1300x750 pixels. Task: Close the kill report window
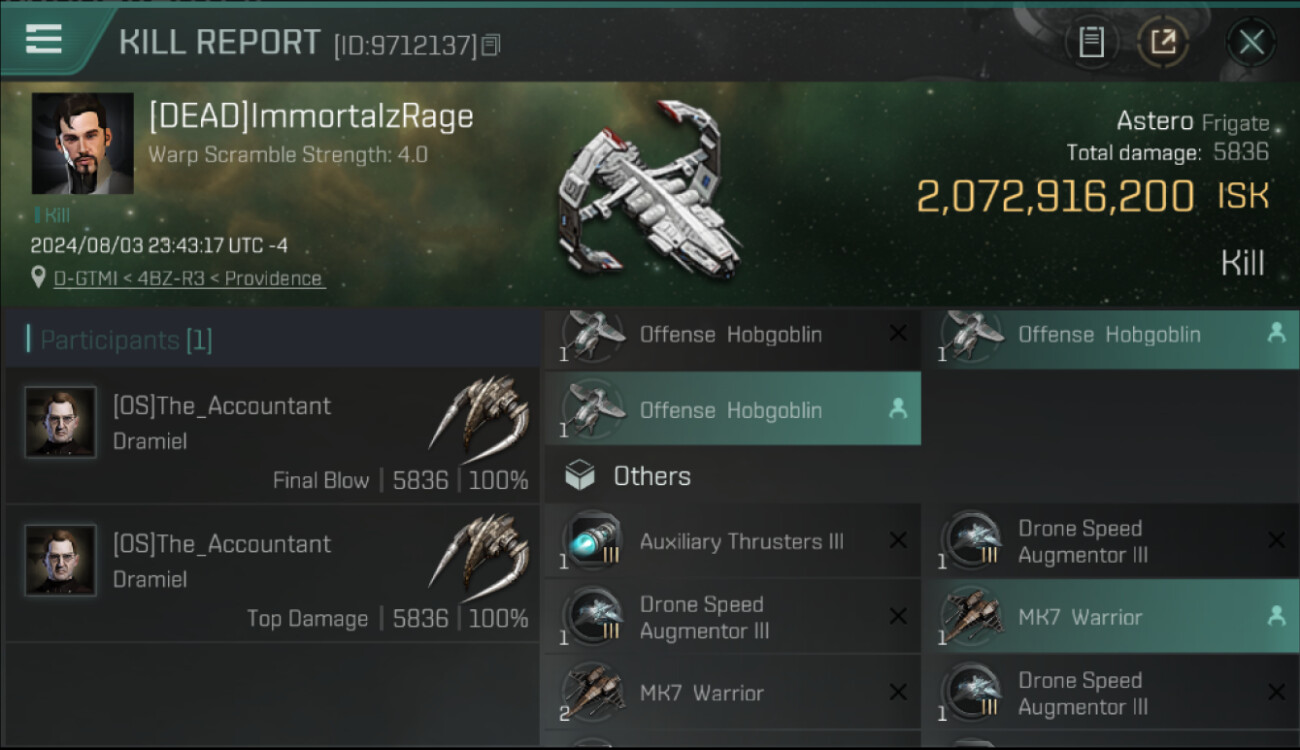coord(1251,42)
